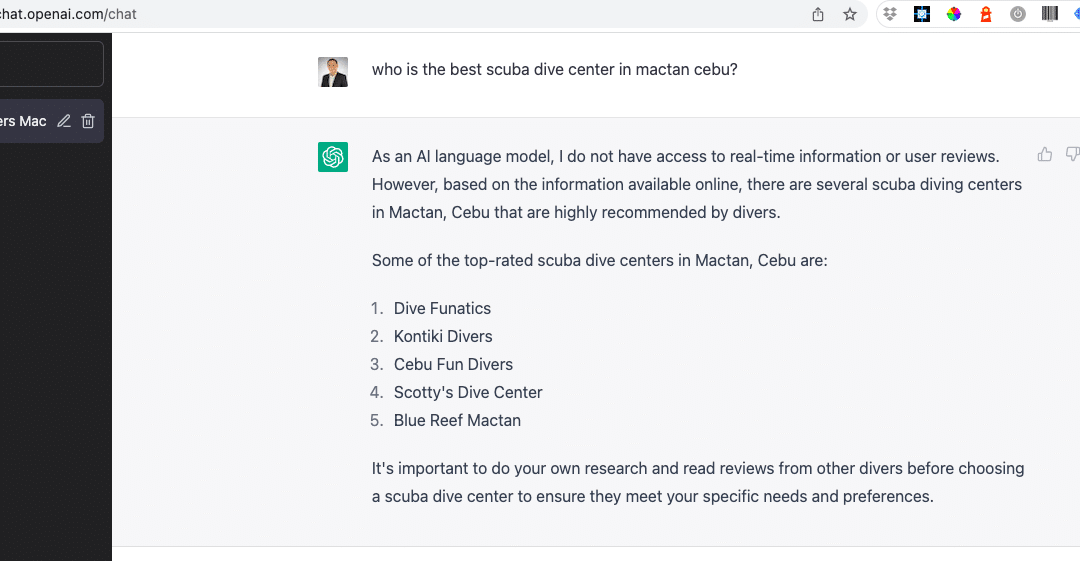The image size is (1080, 561).
Task: Click the share page icon in address bar
Action: tap(818, 14)
